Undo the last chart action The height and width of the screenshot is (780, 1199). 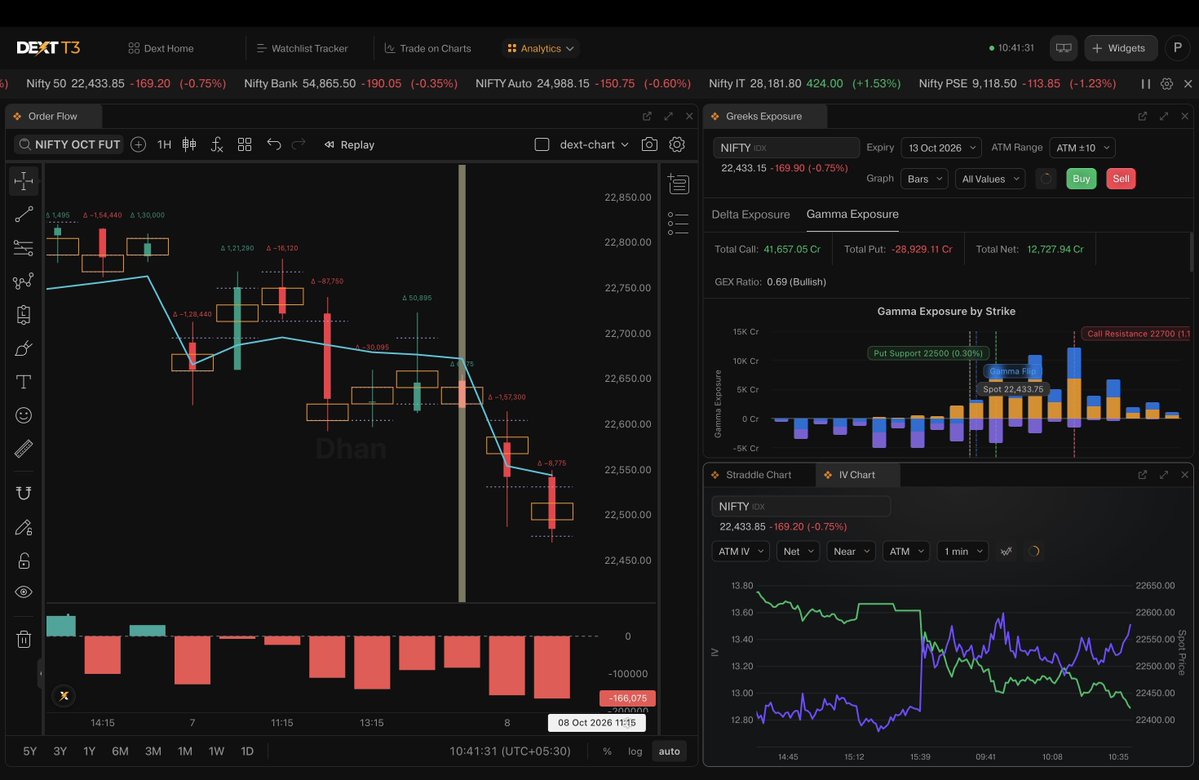click(274, 145)
